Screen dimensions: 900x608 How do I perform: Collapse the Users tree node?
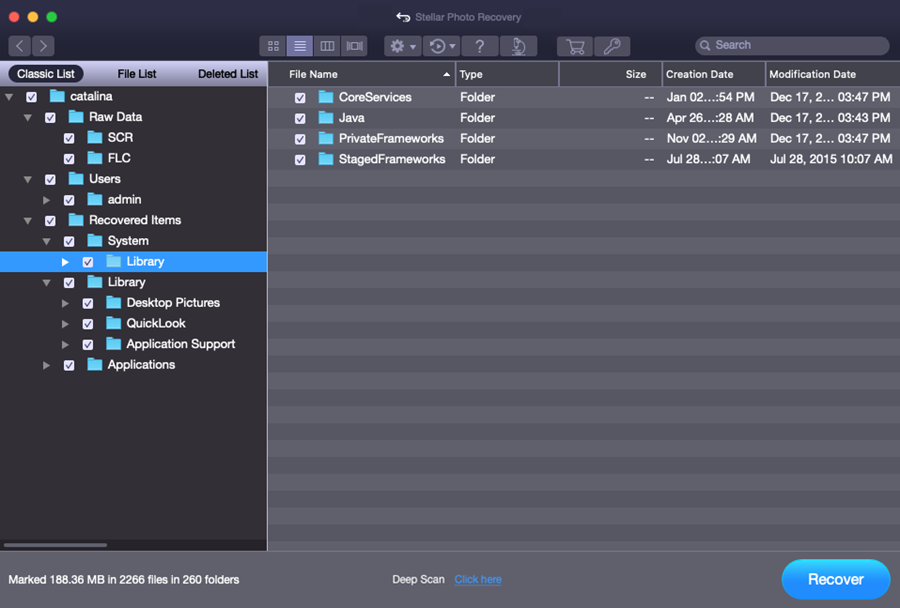tap(28, 180)
